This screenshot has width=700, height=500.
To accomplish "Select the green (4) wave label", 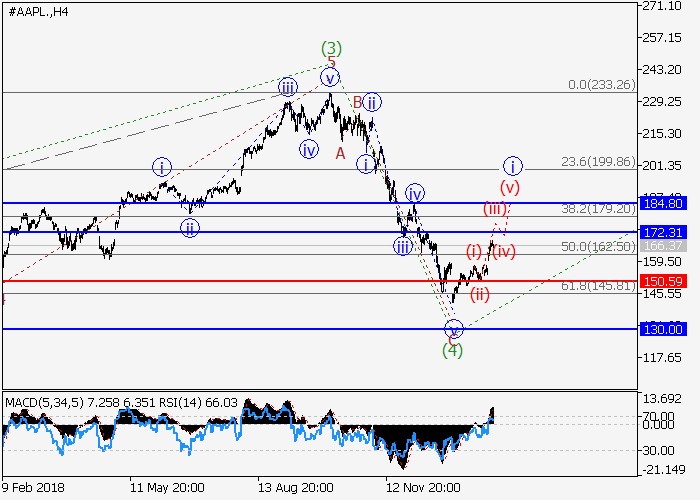I will [x=452, y=350].
